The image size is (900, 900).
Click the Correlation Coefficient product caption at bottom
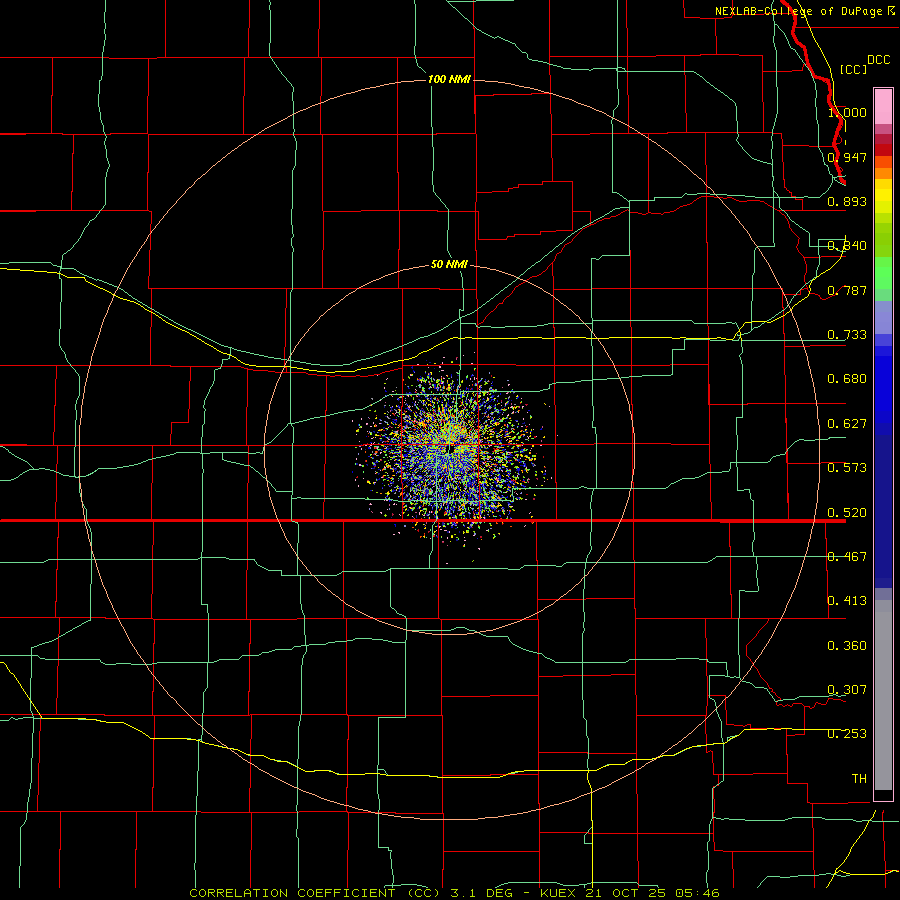point(455,893)
